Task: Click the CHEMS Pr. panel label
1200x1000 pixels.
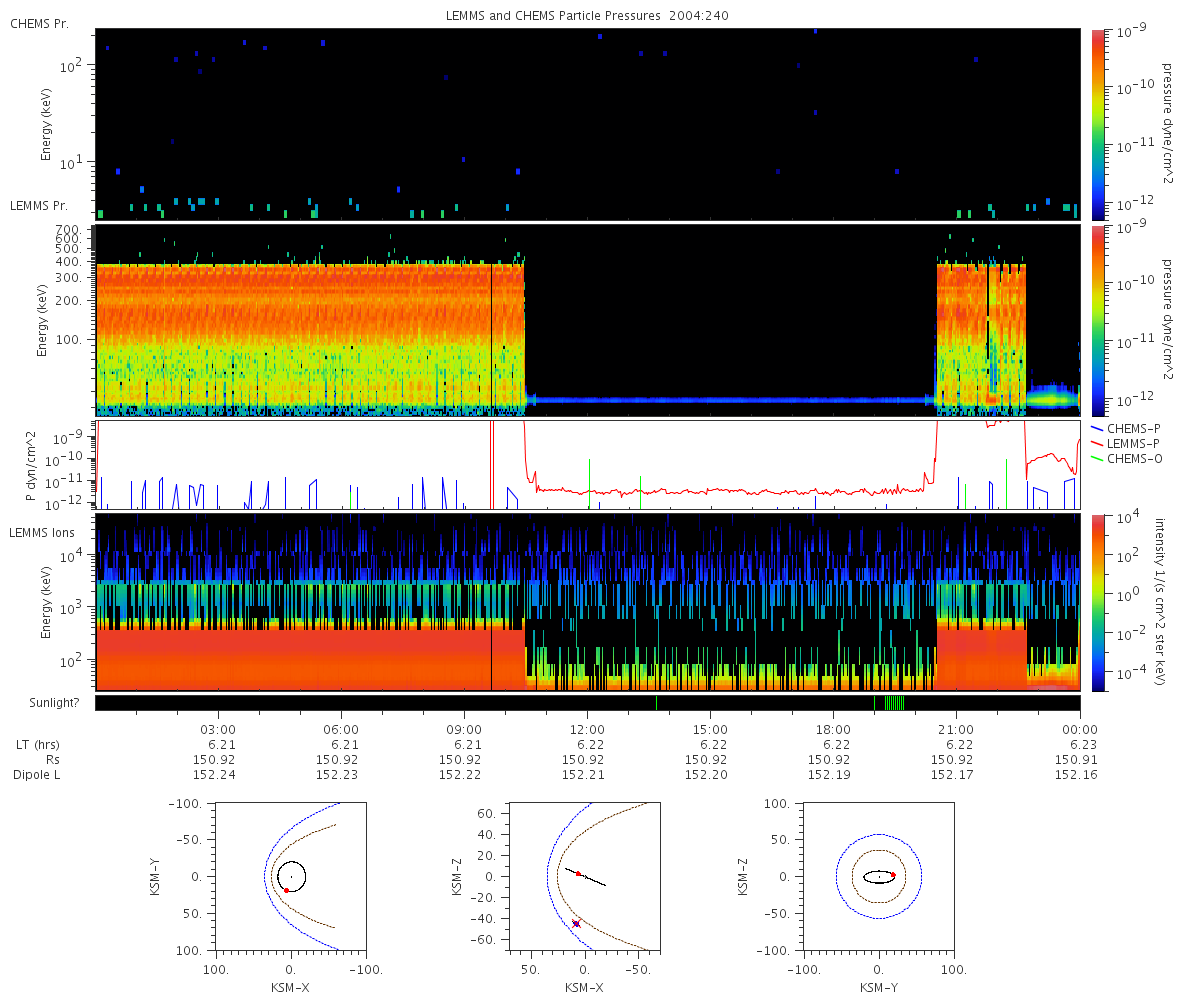Action: [x=39, y=23]
